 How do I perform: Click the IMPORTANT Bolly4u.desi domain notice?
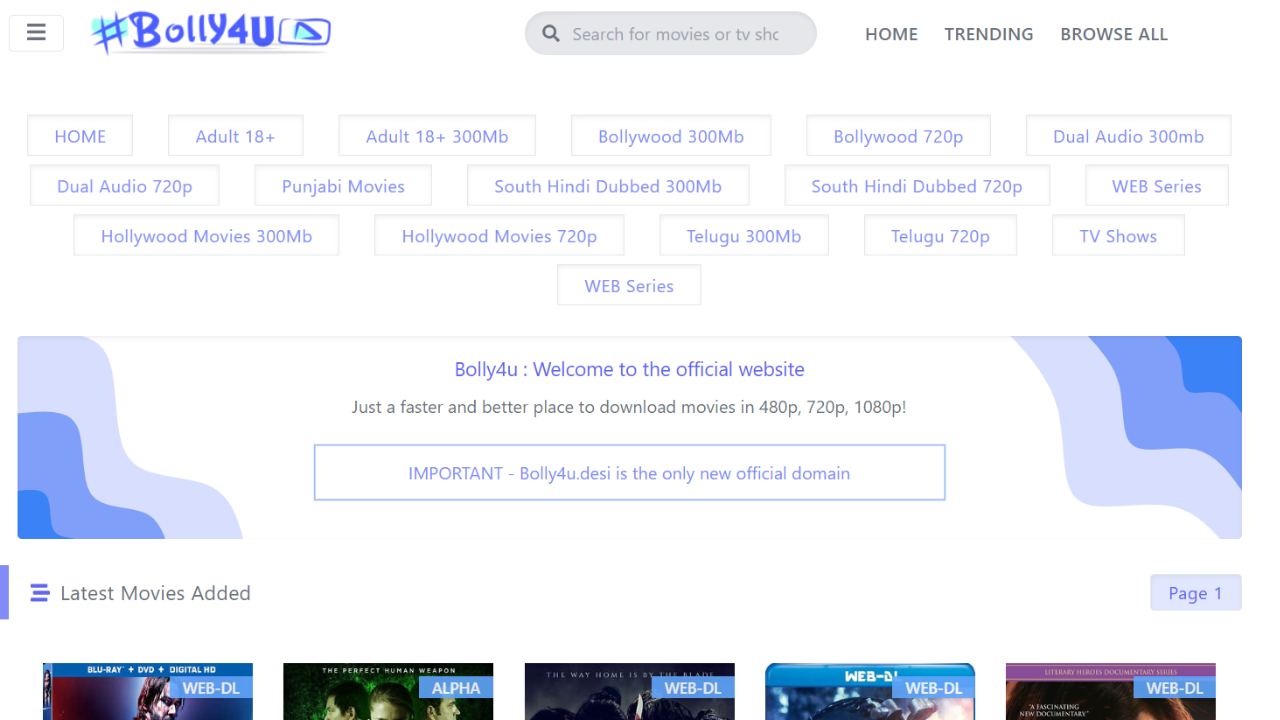click(629, 473)
